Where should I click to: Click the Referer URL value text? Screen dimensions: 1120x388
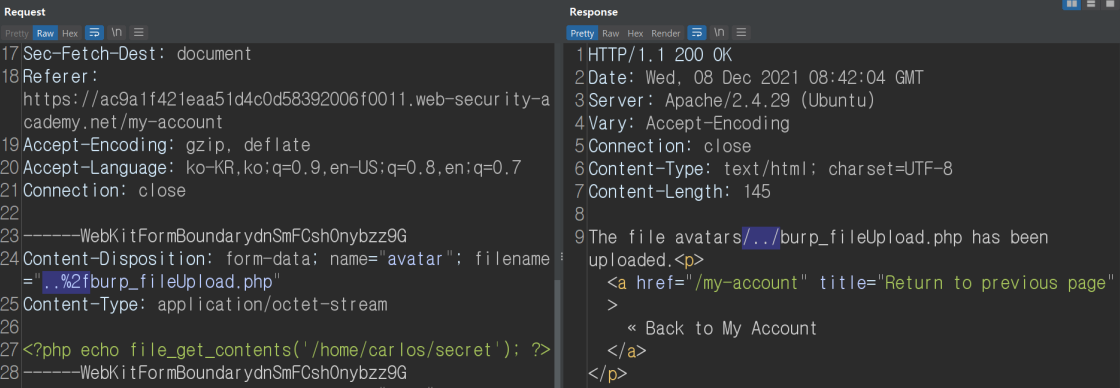[286, 111]
